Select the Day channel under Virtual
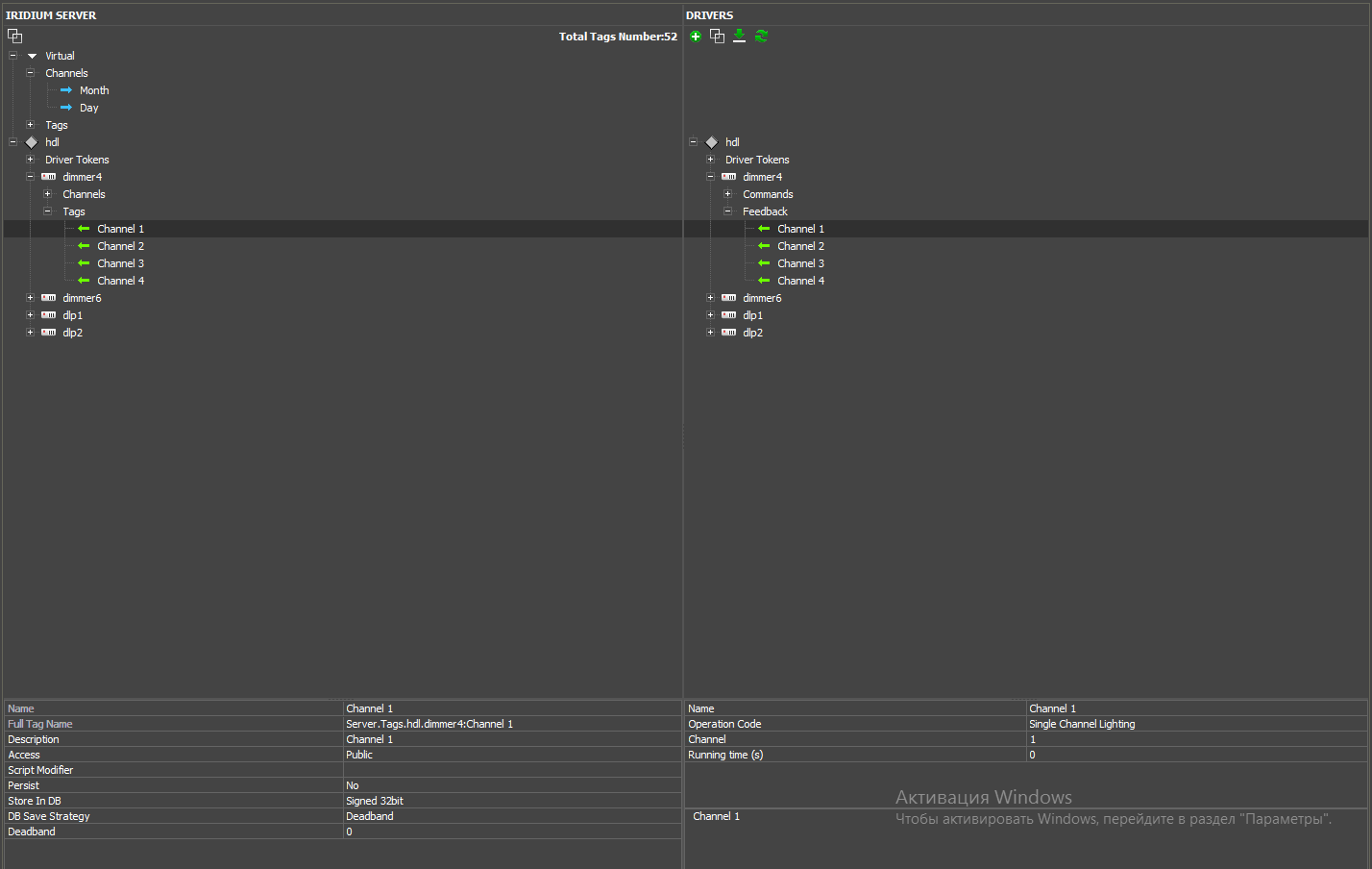The image size is (1372, 869). point(88,108)
